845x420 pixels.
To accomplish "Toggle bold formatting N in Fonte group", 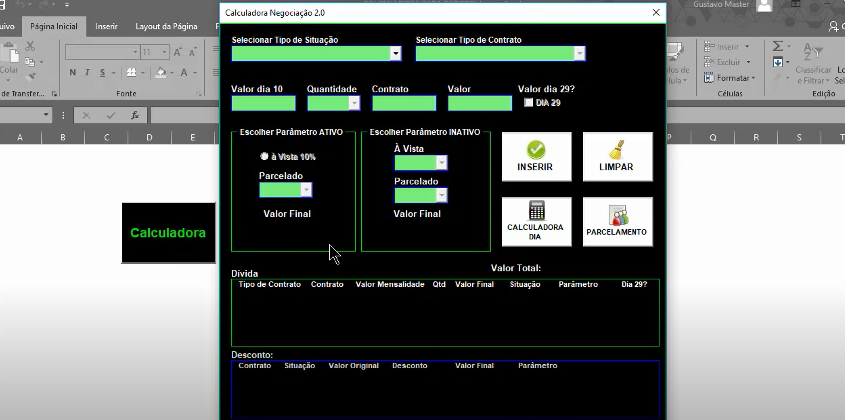I will pos(73,72).
